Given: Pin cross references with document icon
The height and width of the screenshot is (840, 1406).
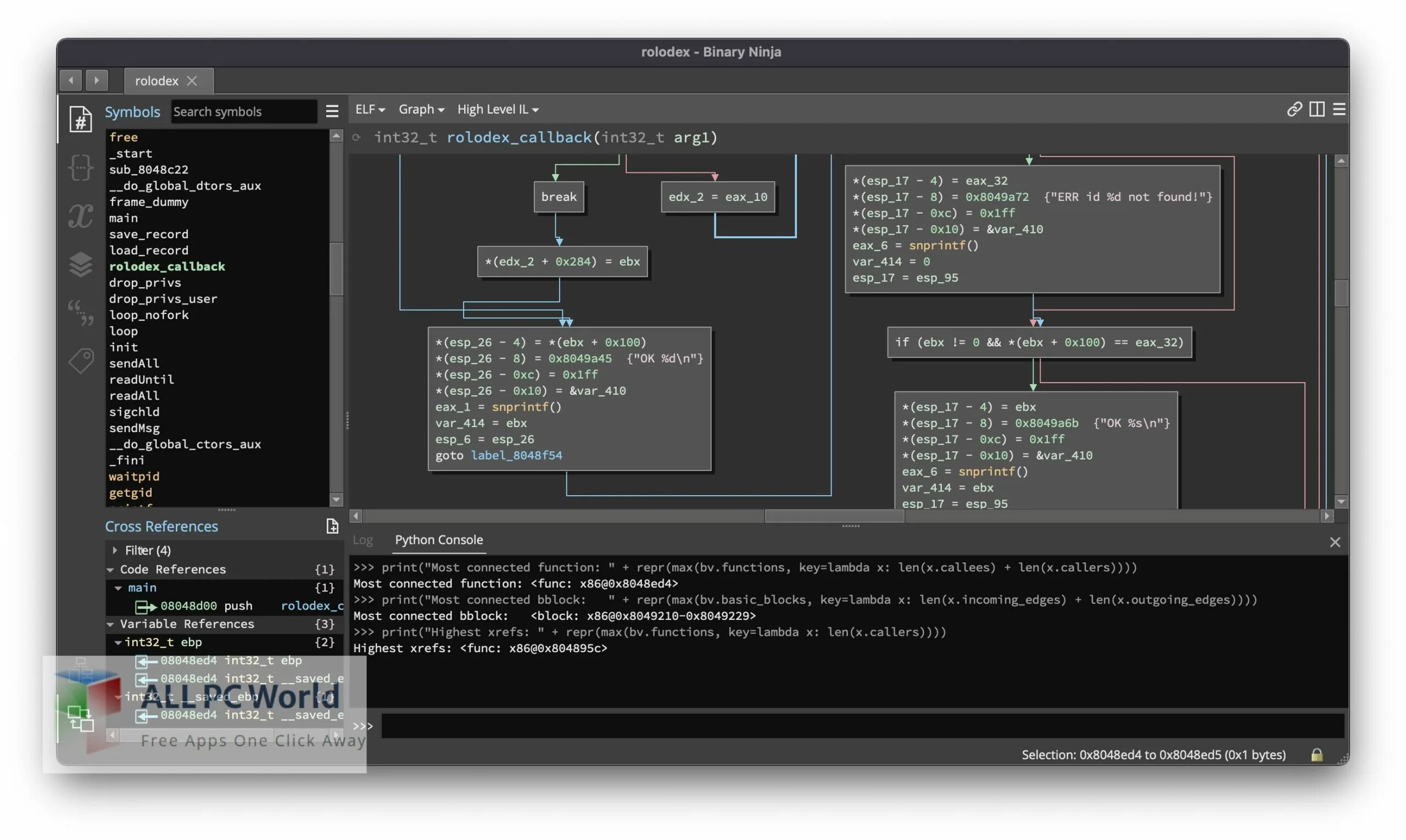Looking at the screenshot, I should pyautogui.click(x=332, y=527).
